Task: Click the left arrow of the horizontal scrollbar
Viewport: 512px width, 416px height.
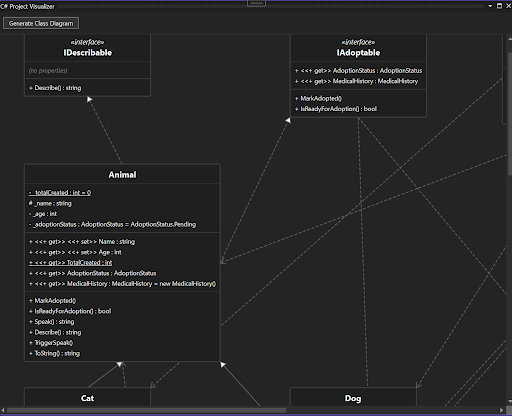Action: [3, 410]
